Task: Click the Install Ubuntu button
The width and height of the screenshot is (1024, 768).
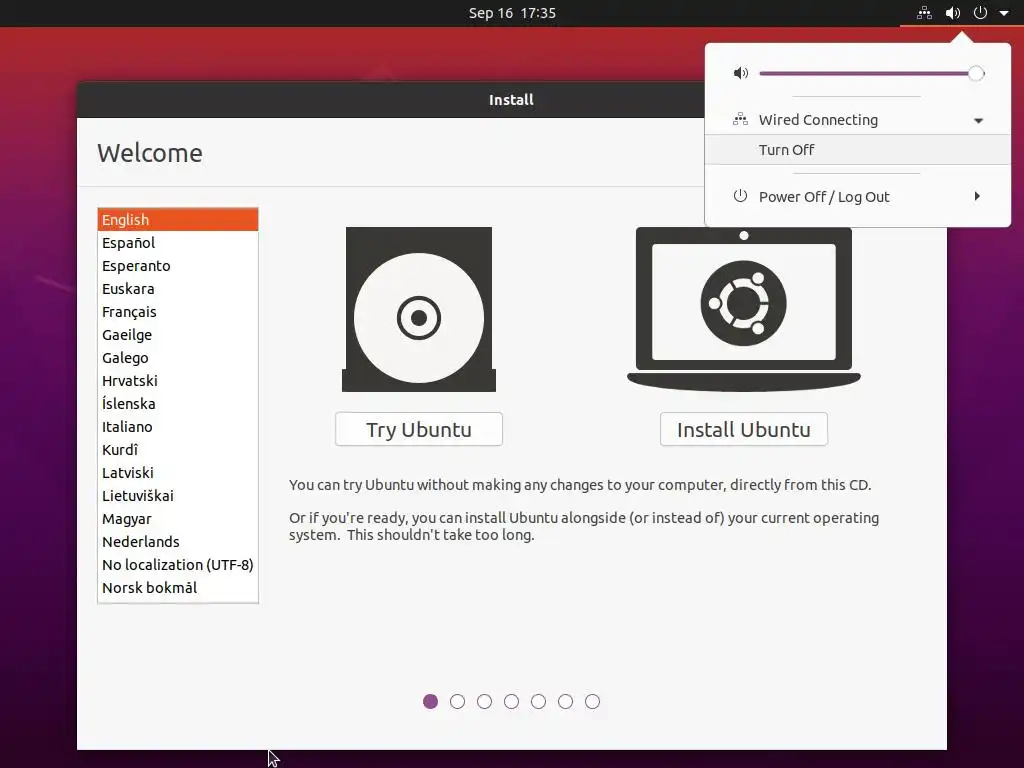Action: 744,429
